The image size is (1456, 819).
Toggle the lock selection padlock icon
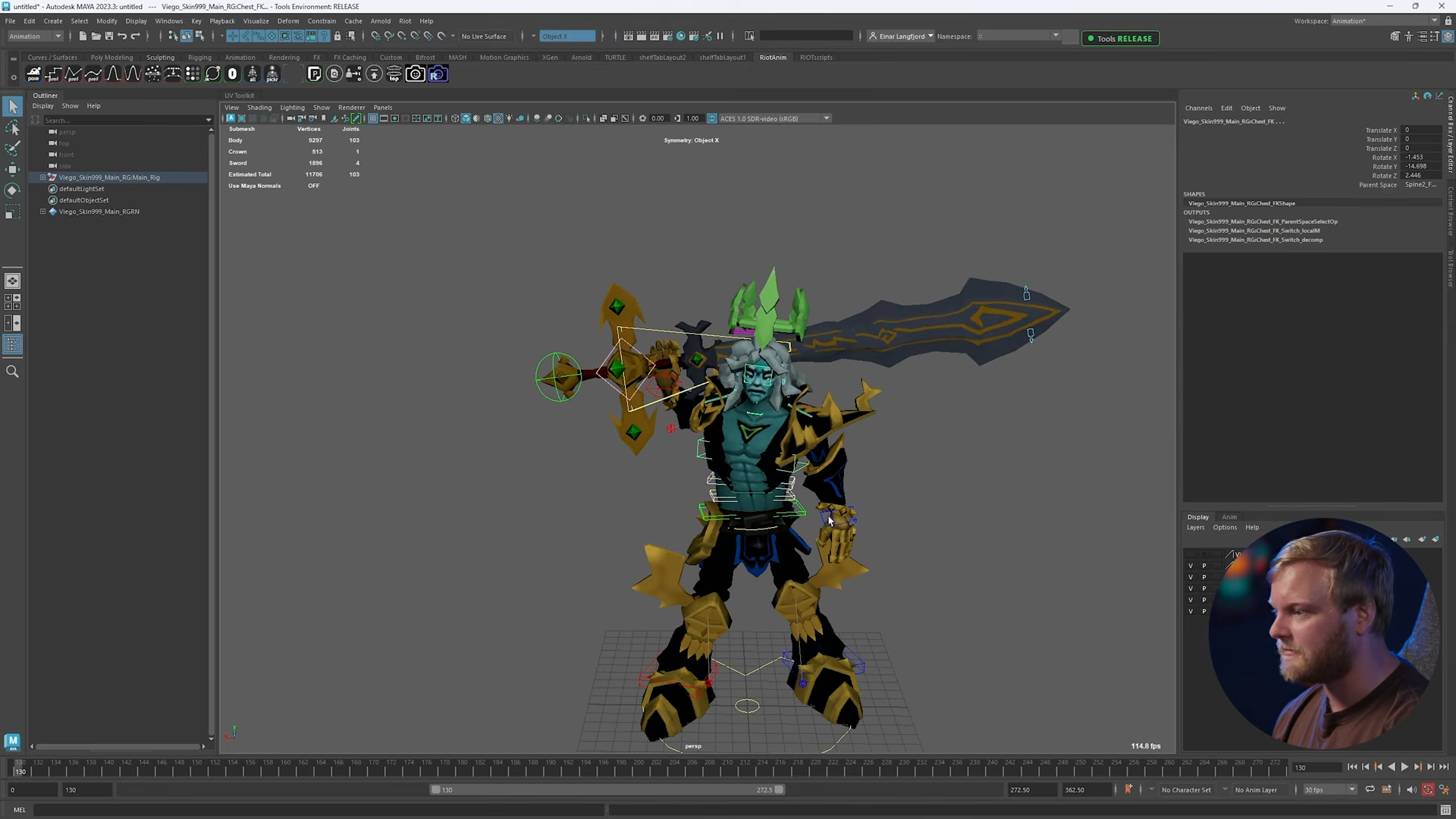coord(337,36)
